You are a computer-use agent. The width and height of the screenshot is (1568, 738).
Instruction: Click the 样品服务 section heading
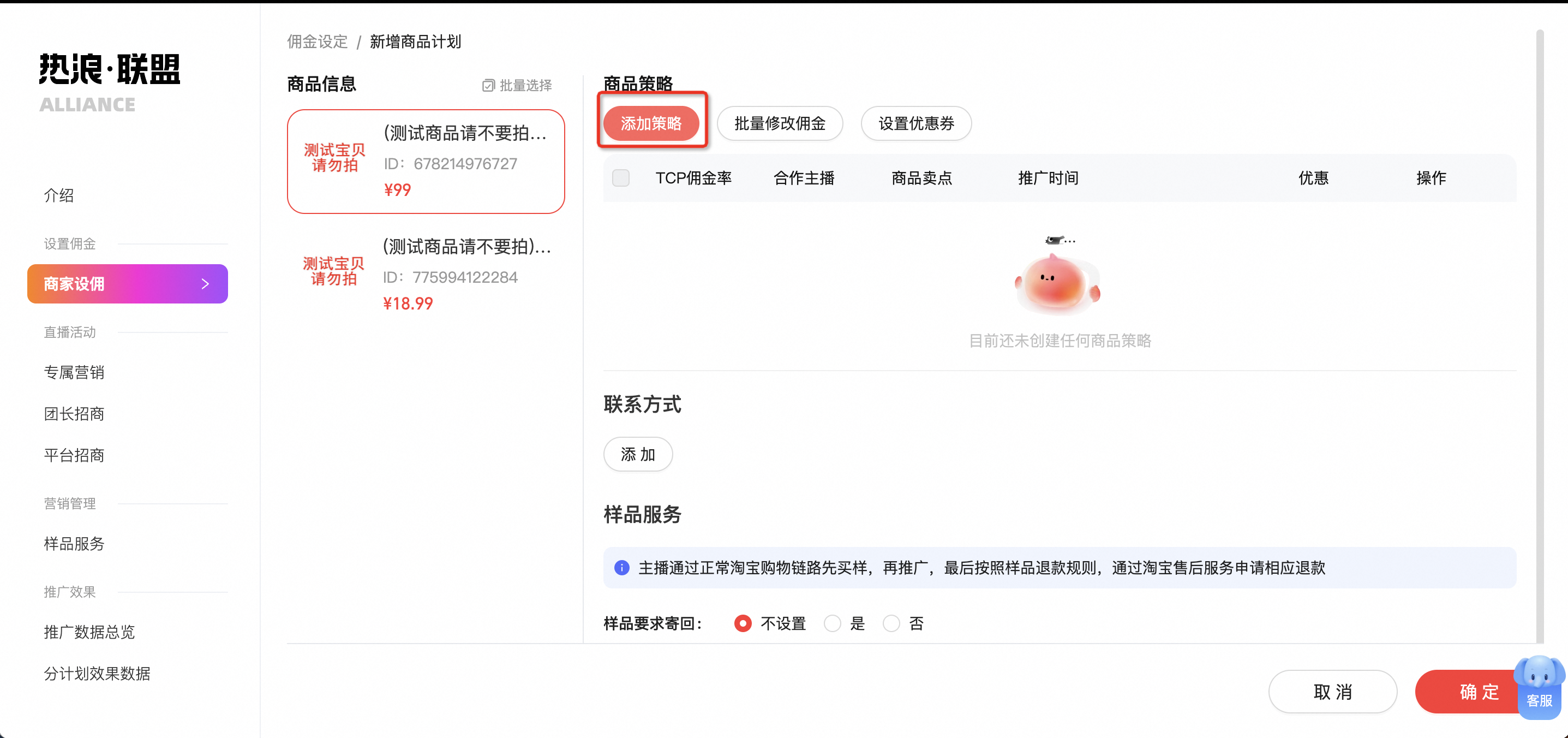pos(643,514)
